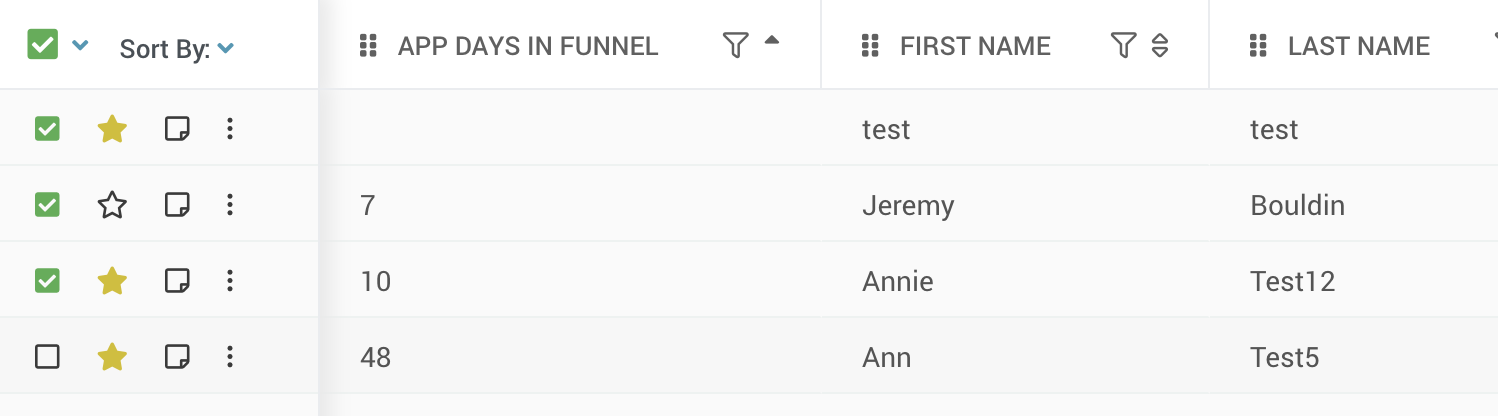Open the three-dot menu for Ann's row
1498x416 pixels.
[x=230, y=357]
